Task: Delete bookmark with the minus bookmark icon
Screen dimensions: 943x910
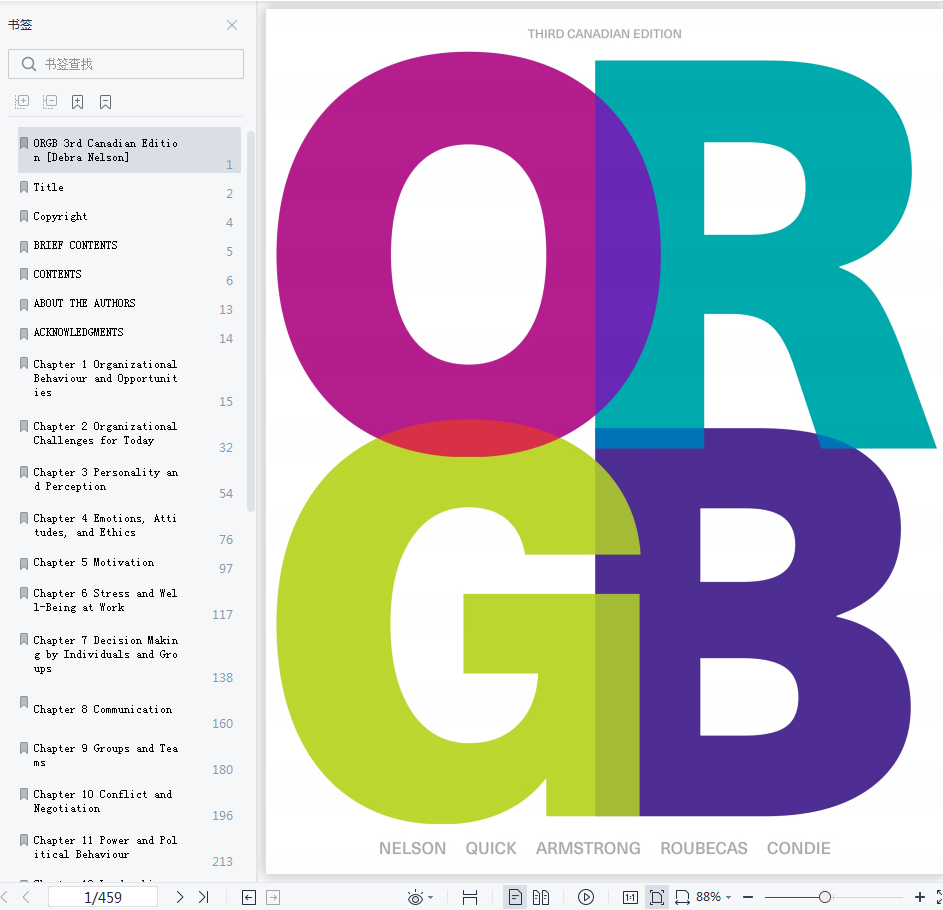Action: click(x=105, y=102)
